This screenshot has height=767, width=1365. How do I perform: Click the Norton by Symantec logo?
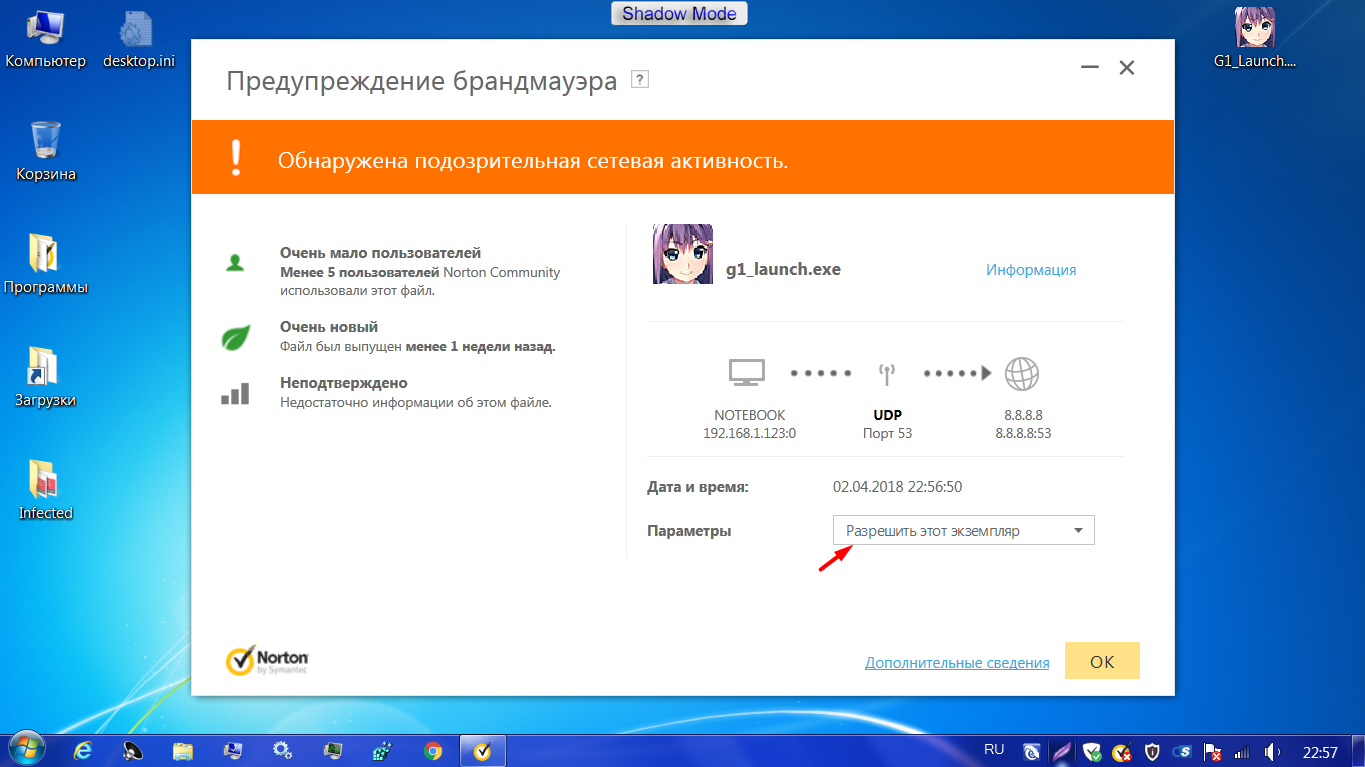(268, 660)
